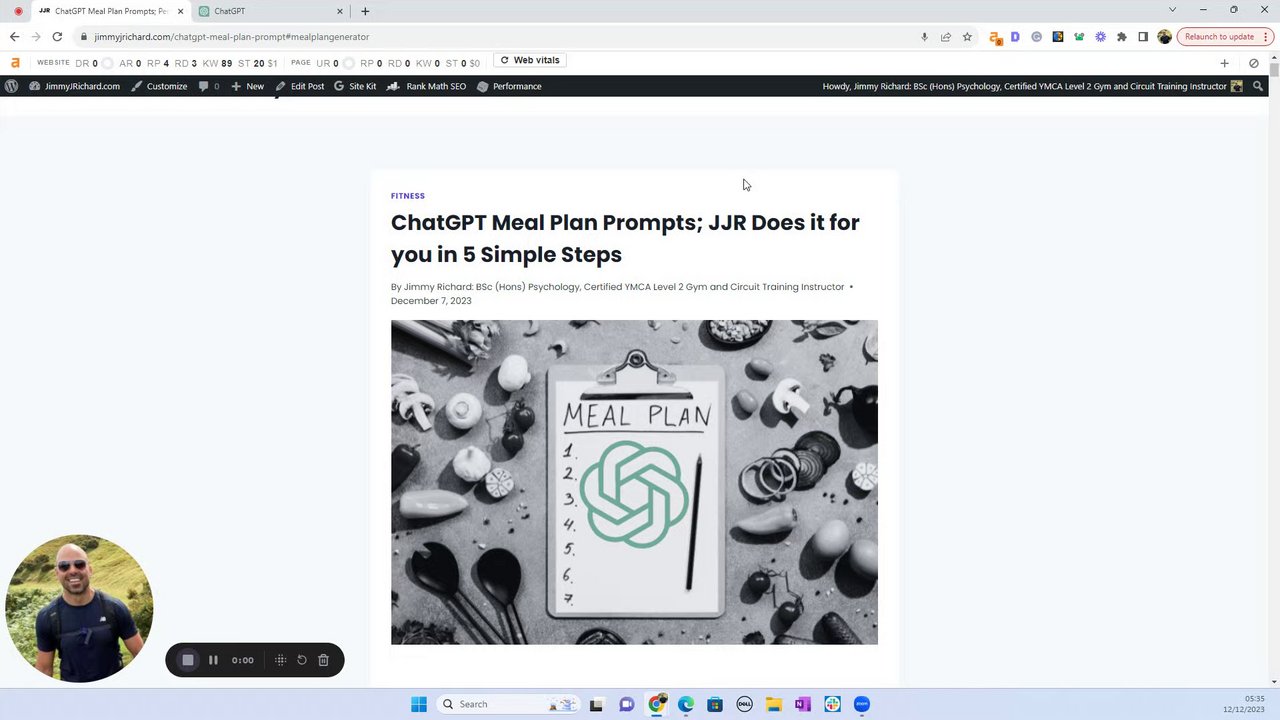This screenshot has width=1280, height=720.
Task: Open Microsoft Edge from the taskbar
Action: [685, 704]
